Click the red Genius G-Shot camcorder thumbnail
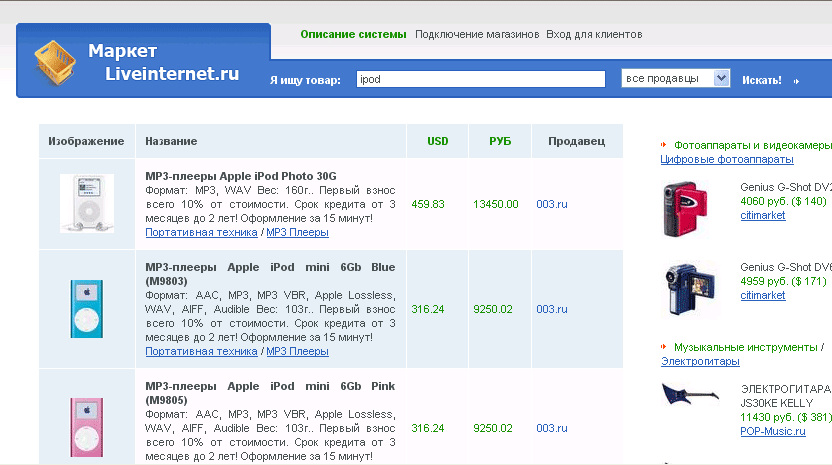832x465 pixels. click(x=686, y=209)
